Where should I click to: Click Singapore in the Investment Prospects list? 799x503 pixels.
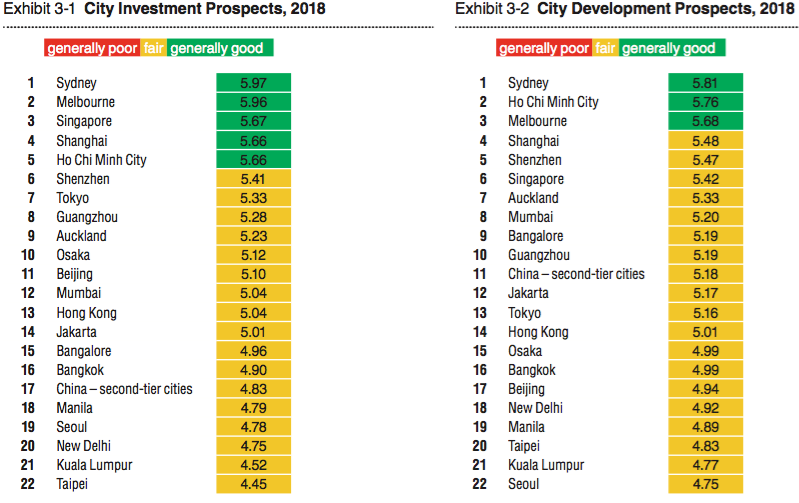(84, 121)
